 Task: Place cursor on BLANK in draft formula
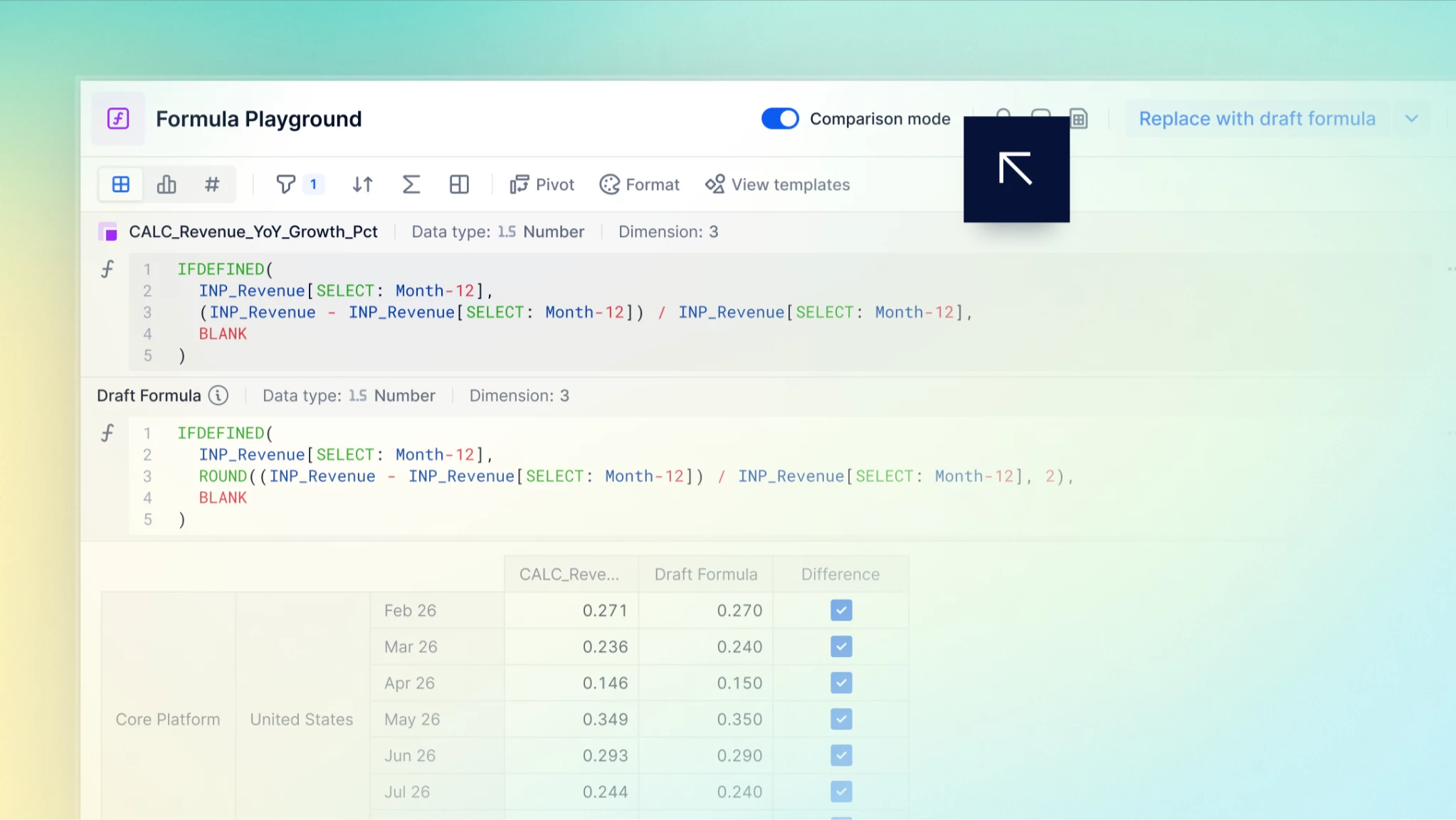point(223,498)
